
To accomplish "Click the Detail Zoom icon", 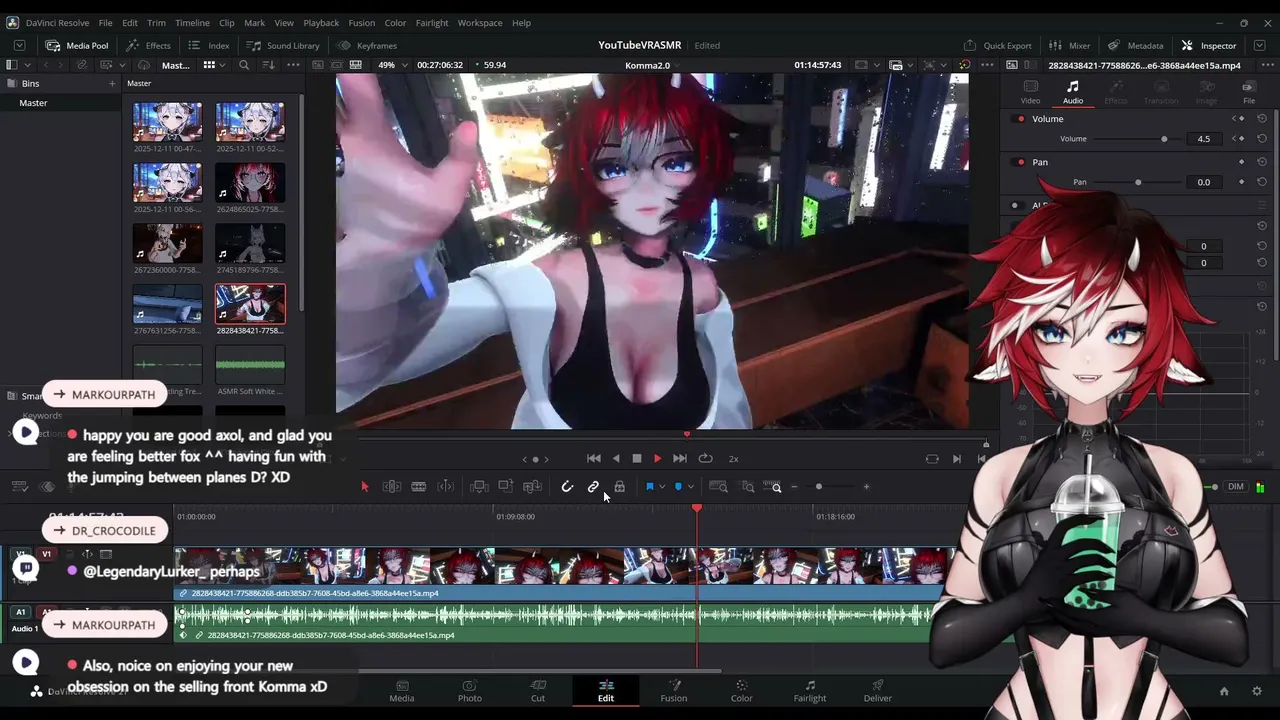I will [x=748, y=487].
